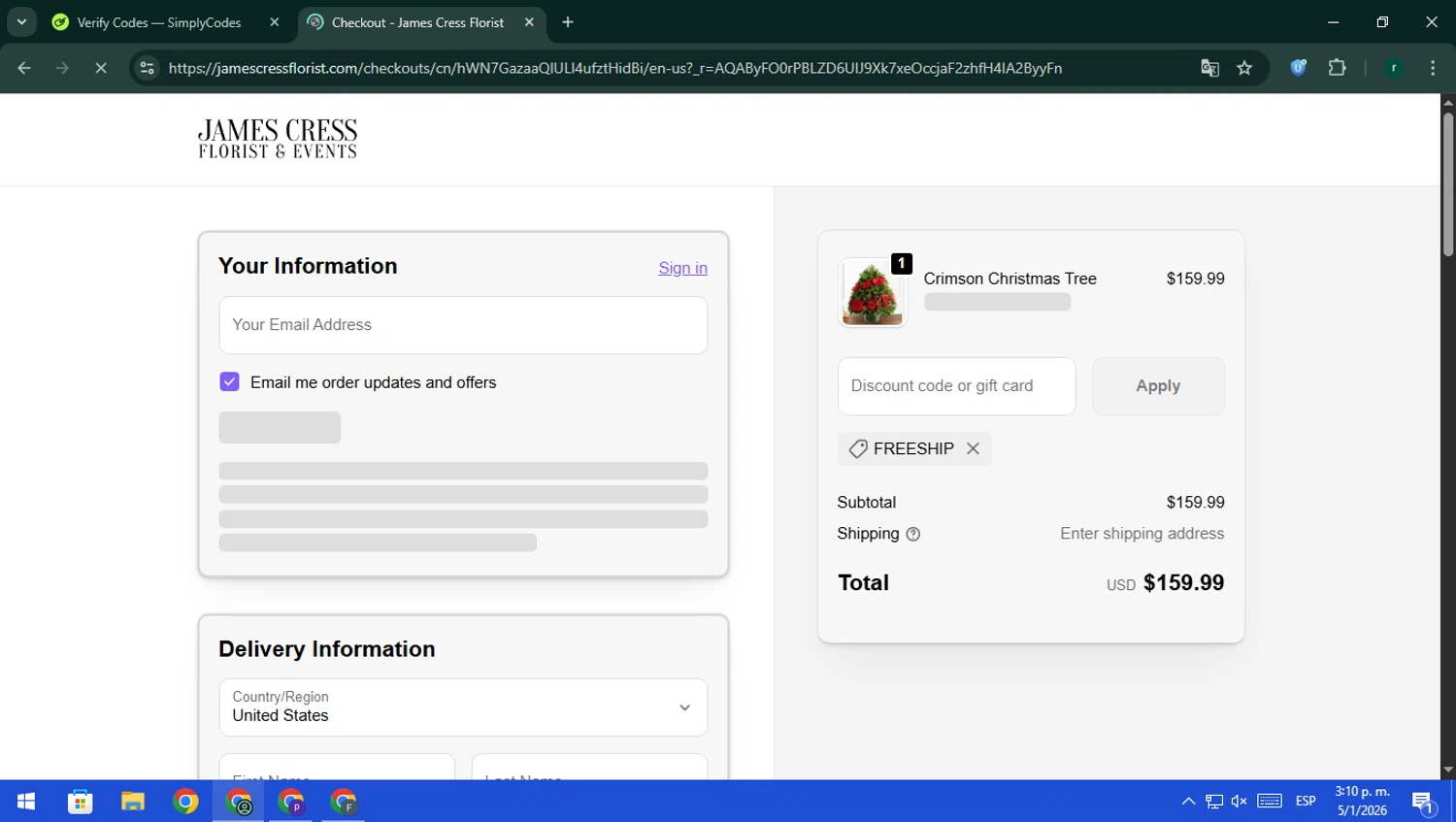The height and width of the screenshot is (822, 1456).
Task: Click the Subtotal label
Action: tap(866, 503)
